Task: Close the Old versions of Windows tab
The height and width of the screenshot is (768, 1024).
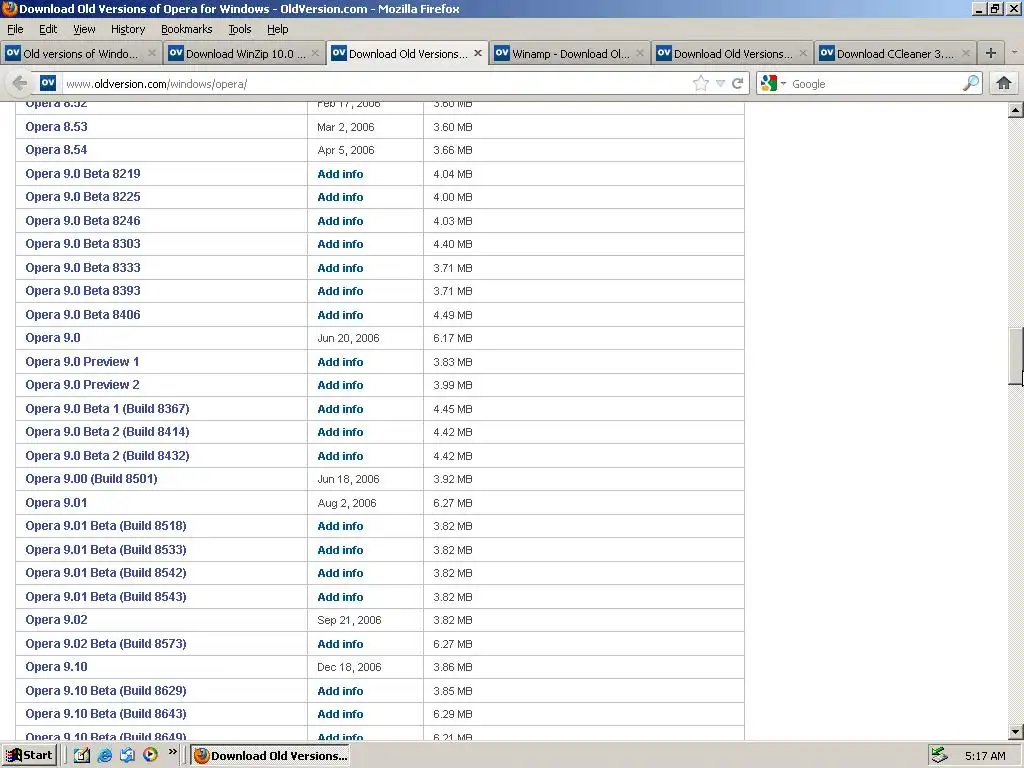Action: click(152, 53)
